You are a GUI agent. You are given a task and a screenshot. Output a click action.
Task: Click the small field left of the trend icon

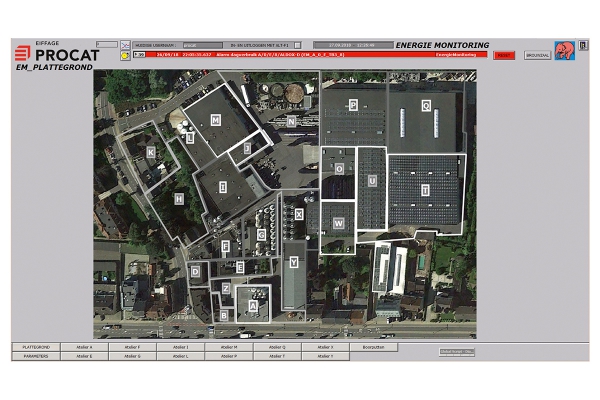[107, 44]
